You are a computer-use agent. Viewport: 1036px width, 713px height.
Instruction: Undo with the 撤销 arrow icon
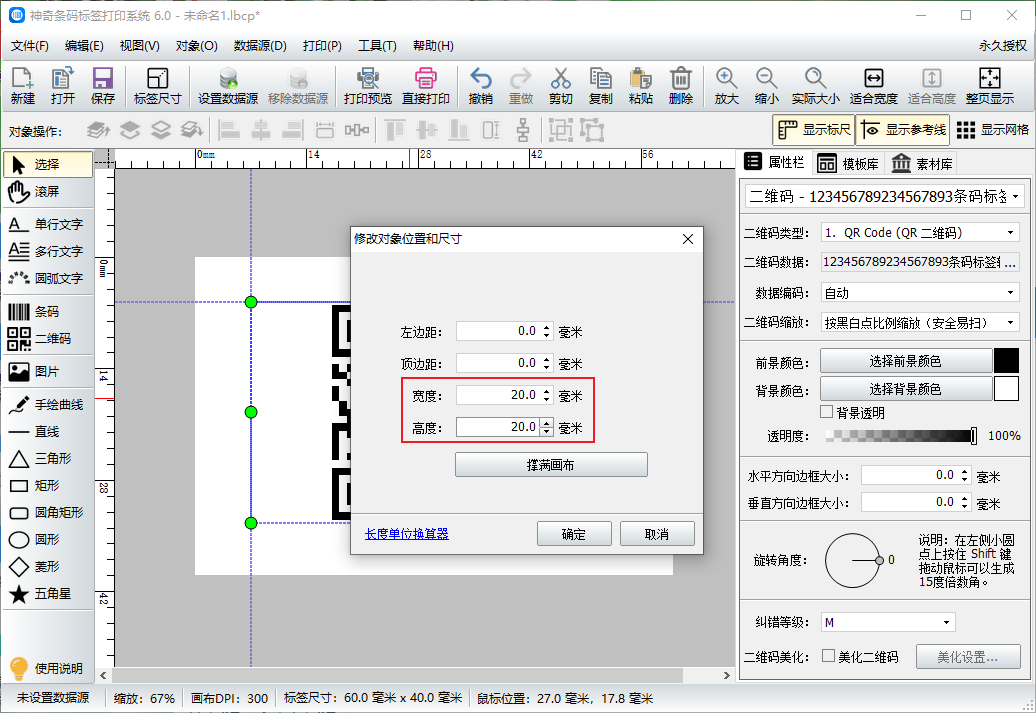pyautogui.click(x=480, y=86)
